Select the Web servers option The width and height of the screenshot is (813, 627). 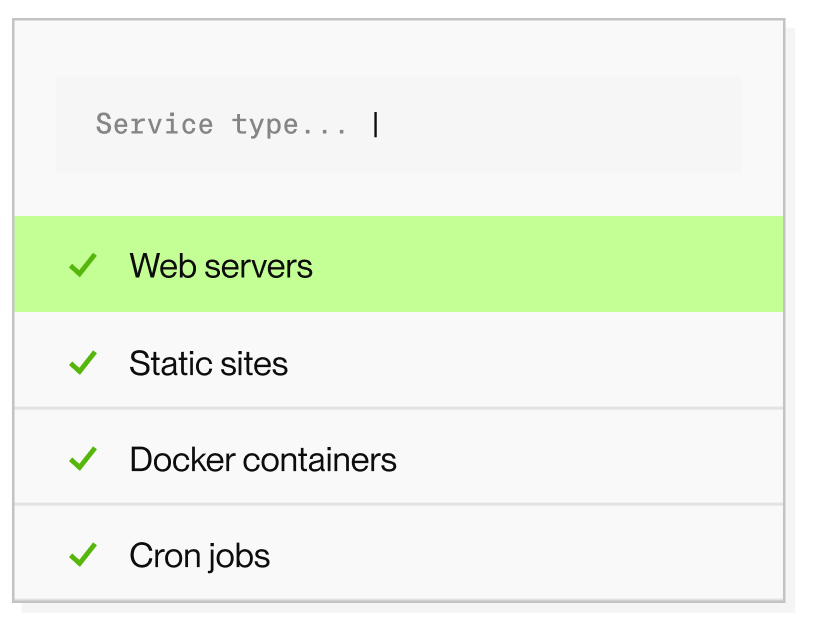click(221, 266)
